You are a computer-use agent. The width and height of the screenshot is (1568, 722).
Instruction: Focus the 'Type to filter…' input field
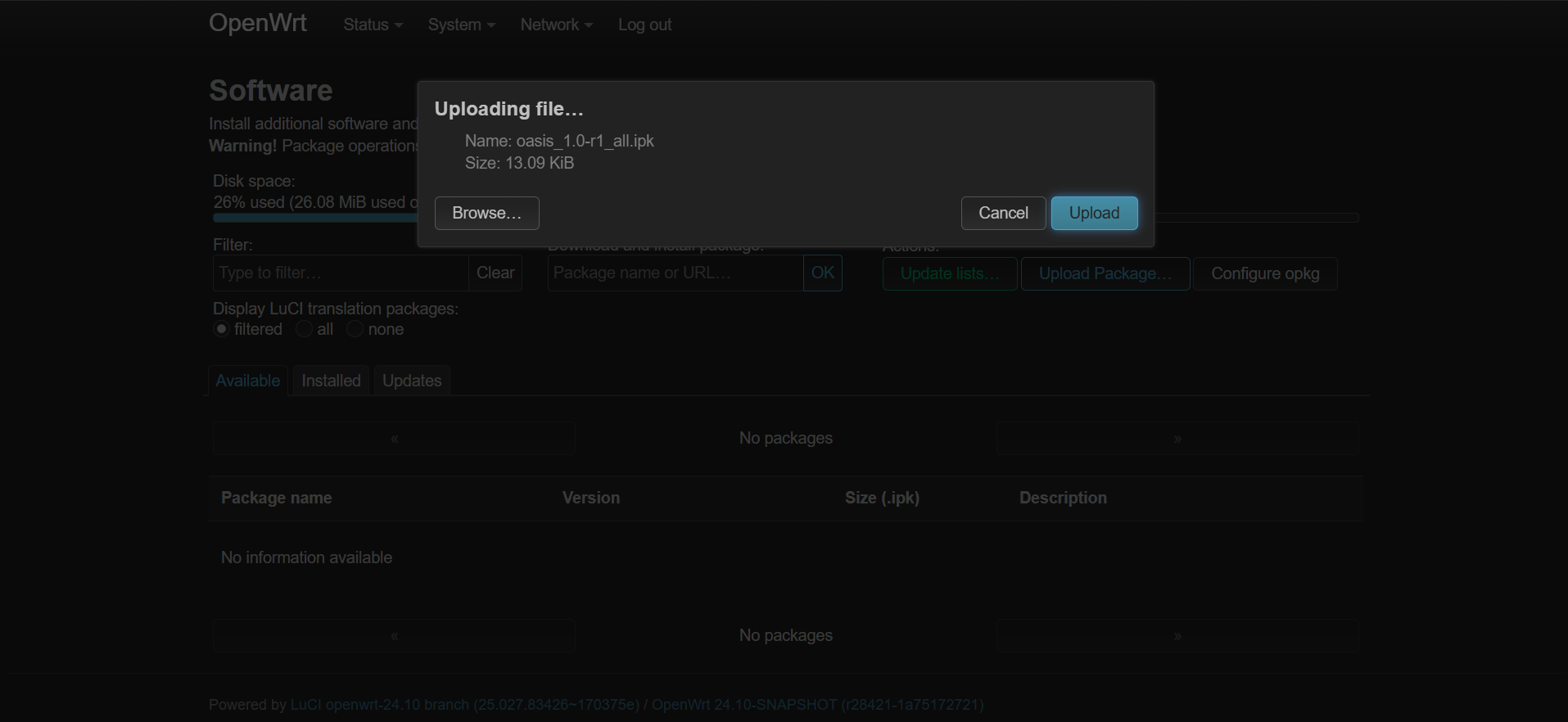(x=341, y=273)
